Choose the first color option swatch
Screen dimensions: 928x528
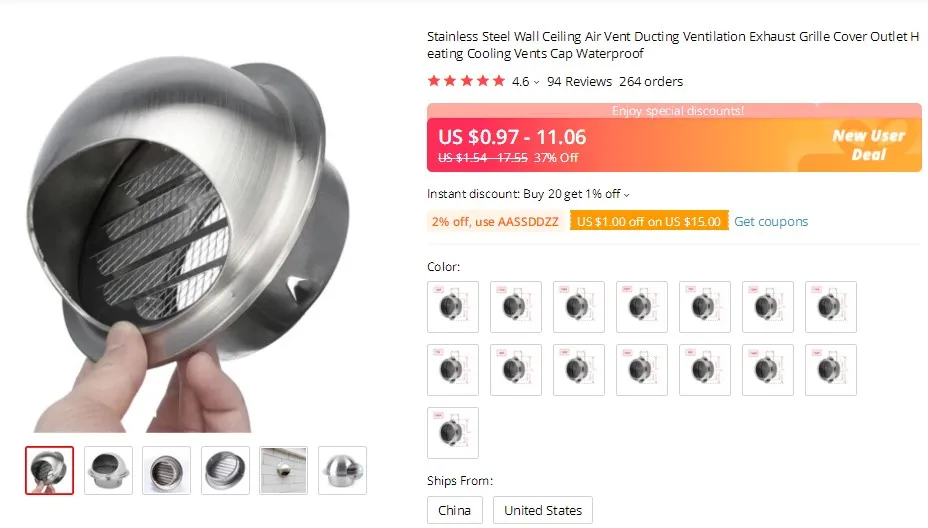453,307
